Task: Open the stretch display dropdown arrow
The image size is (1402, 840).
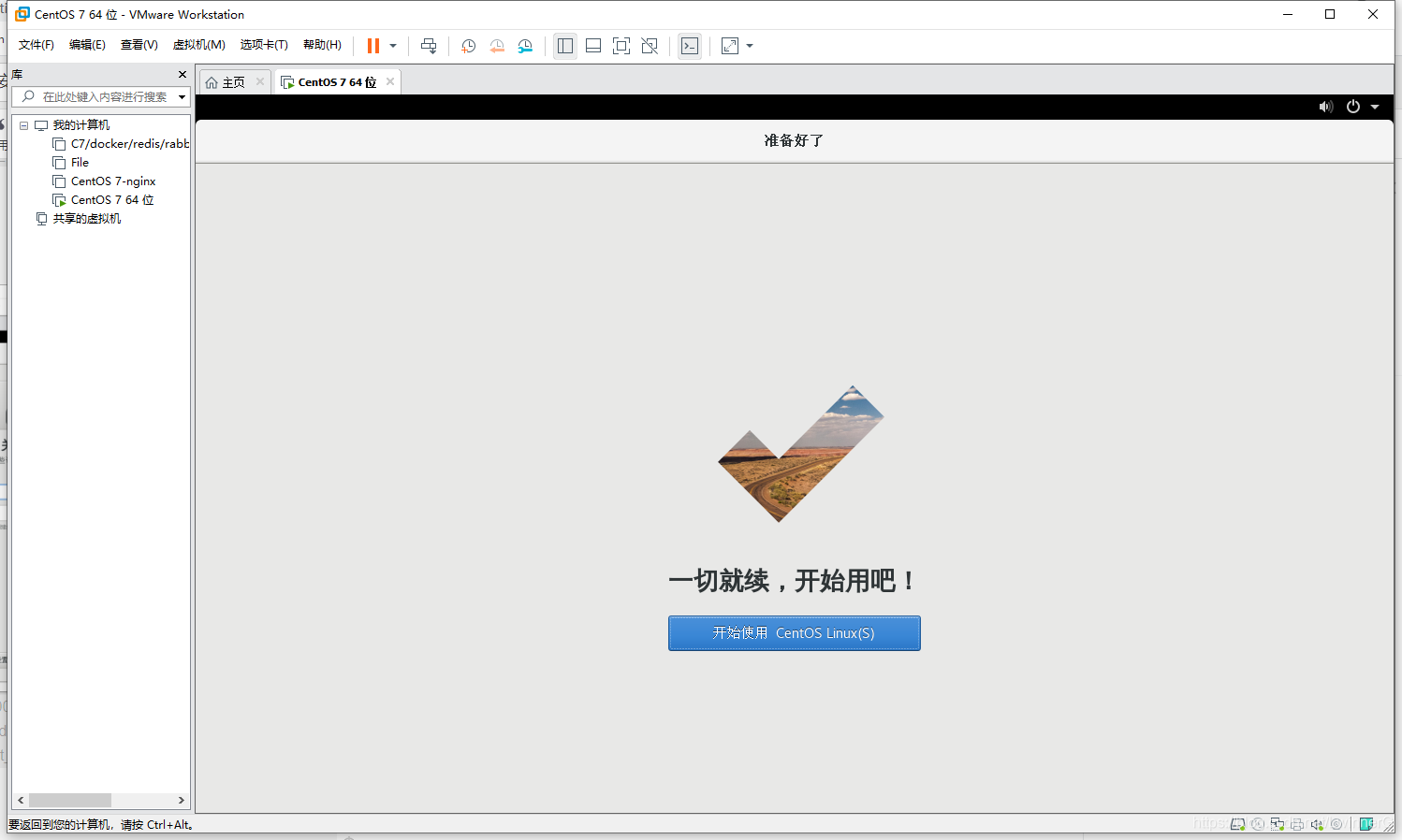Action: coord(750,46)
